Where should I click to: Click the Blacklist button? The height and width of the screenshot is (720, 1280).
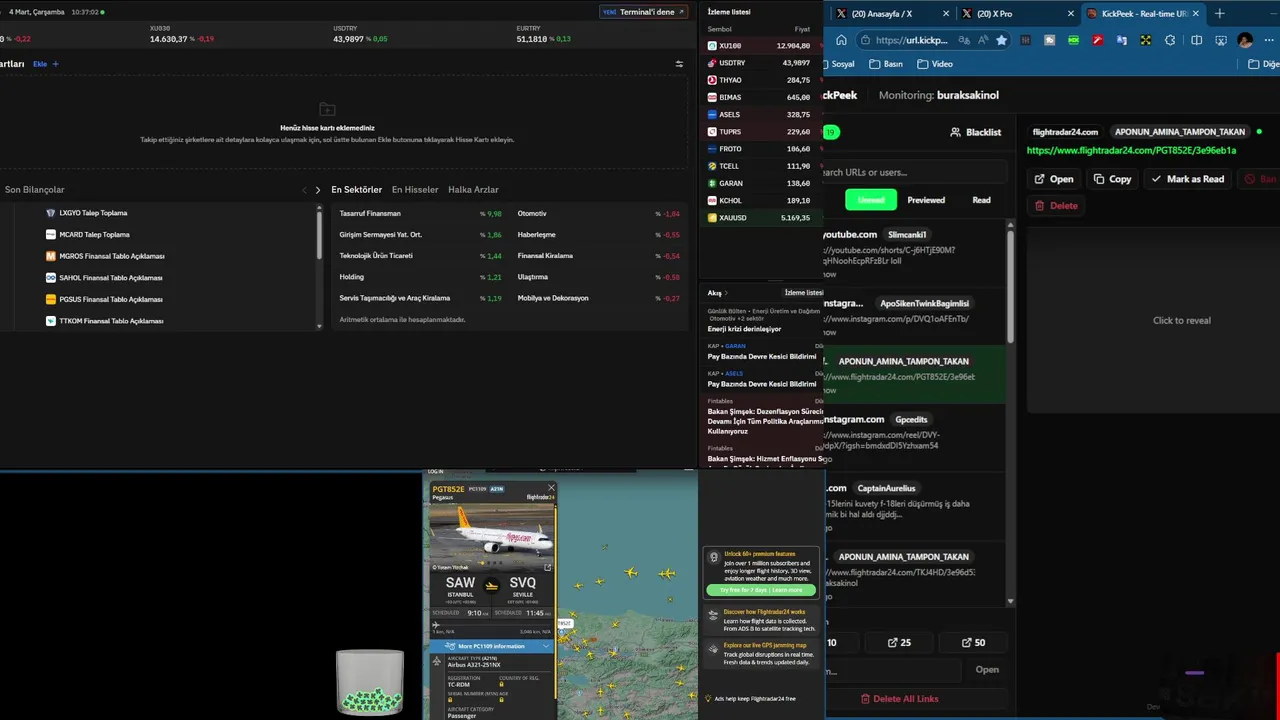tap(976, 132)
